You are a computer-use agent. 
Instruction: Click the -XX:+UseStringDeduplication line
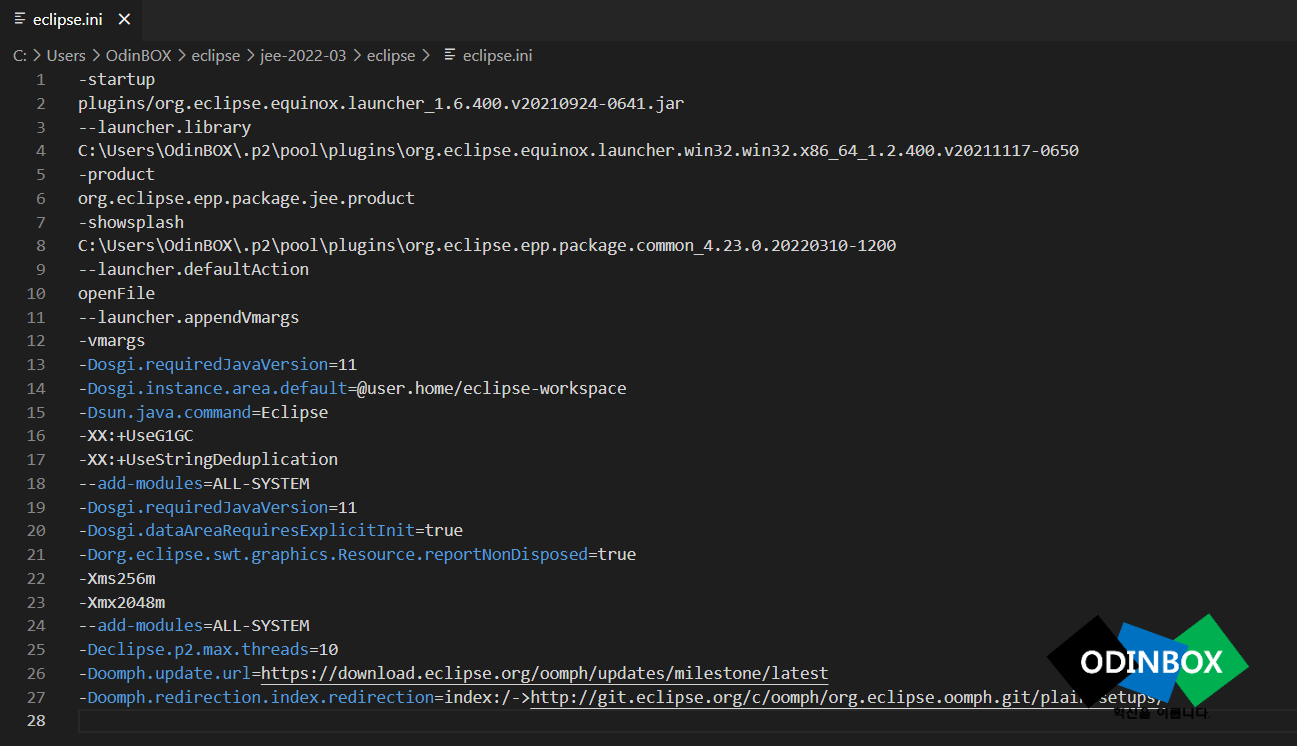click(208, 460)
